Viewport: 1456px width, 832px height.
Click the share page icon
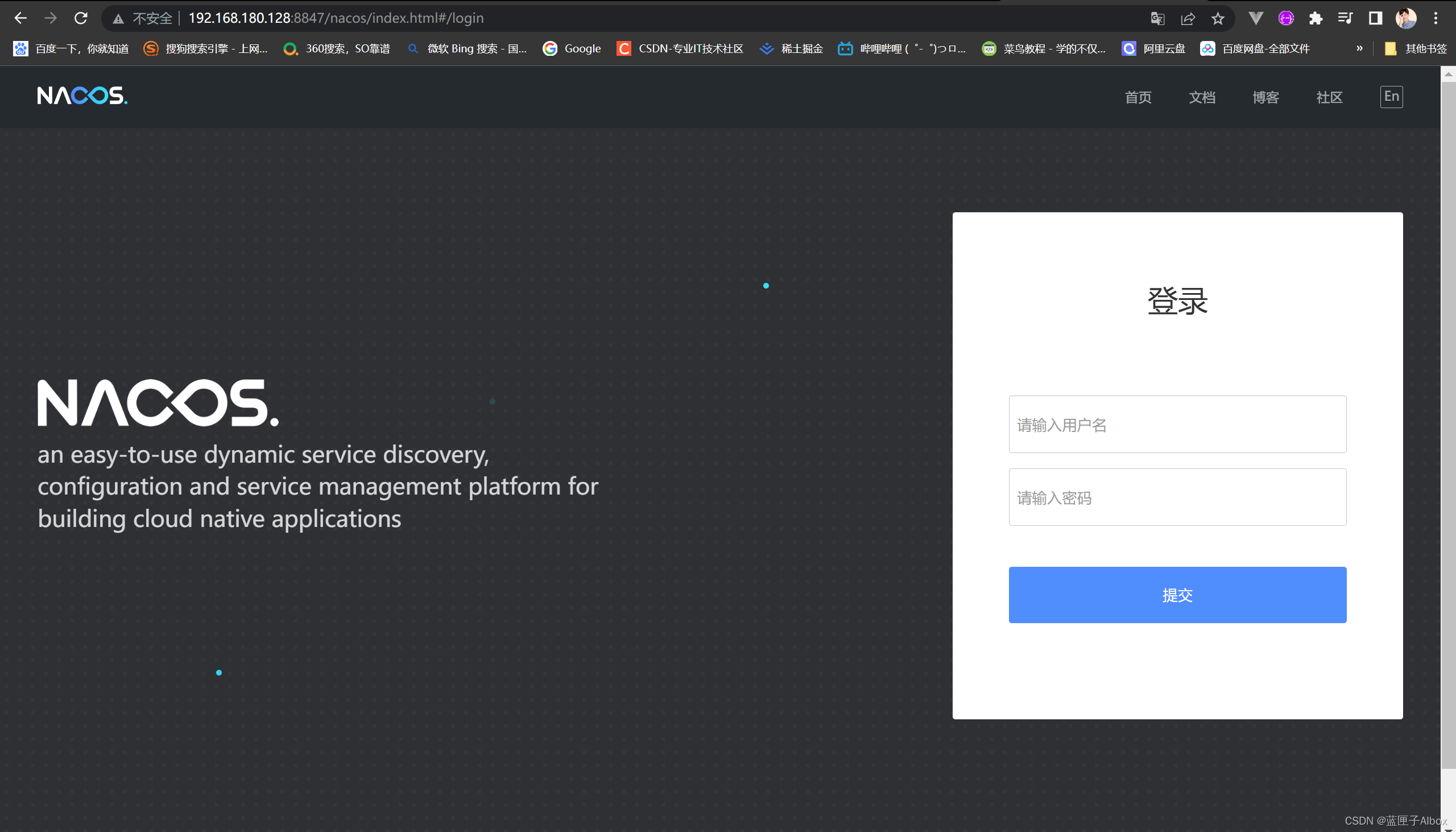[x=1188, y=18]
